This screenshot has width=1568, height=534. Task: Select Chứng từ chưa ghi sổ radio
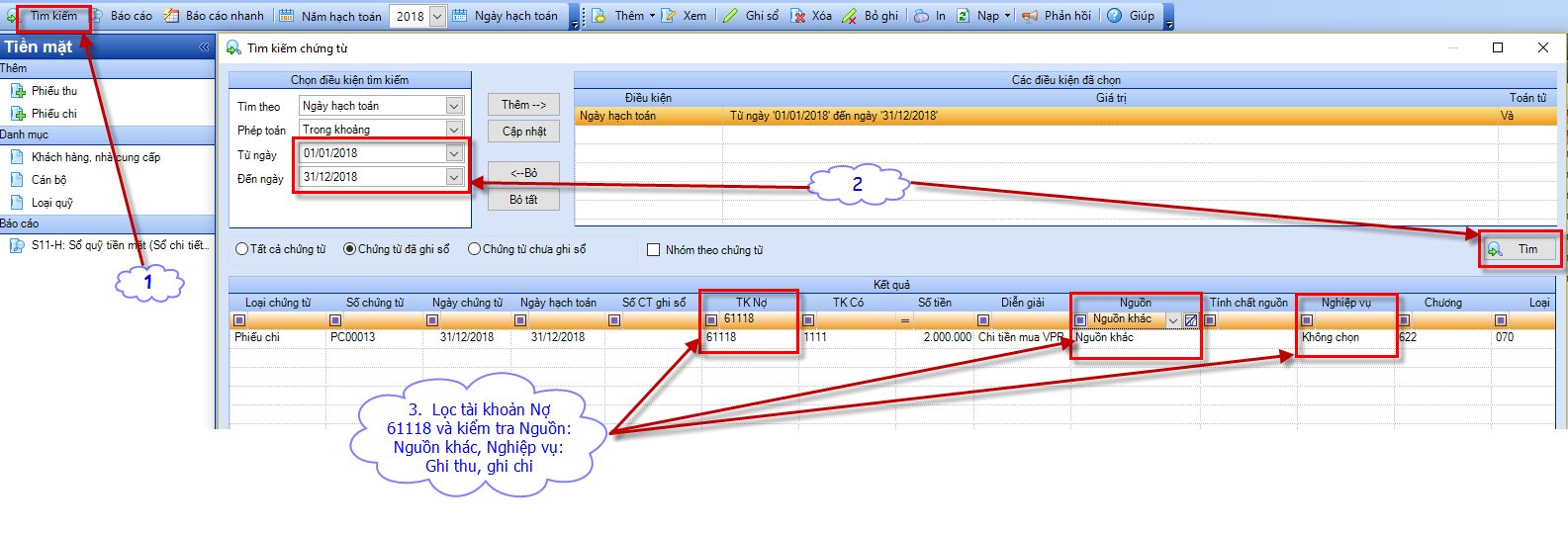click(474, 249)
